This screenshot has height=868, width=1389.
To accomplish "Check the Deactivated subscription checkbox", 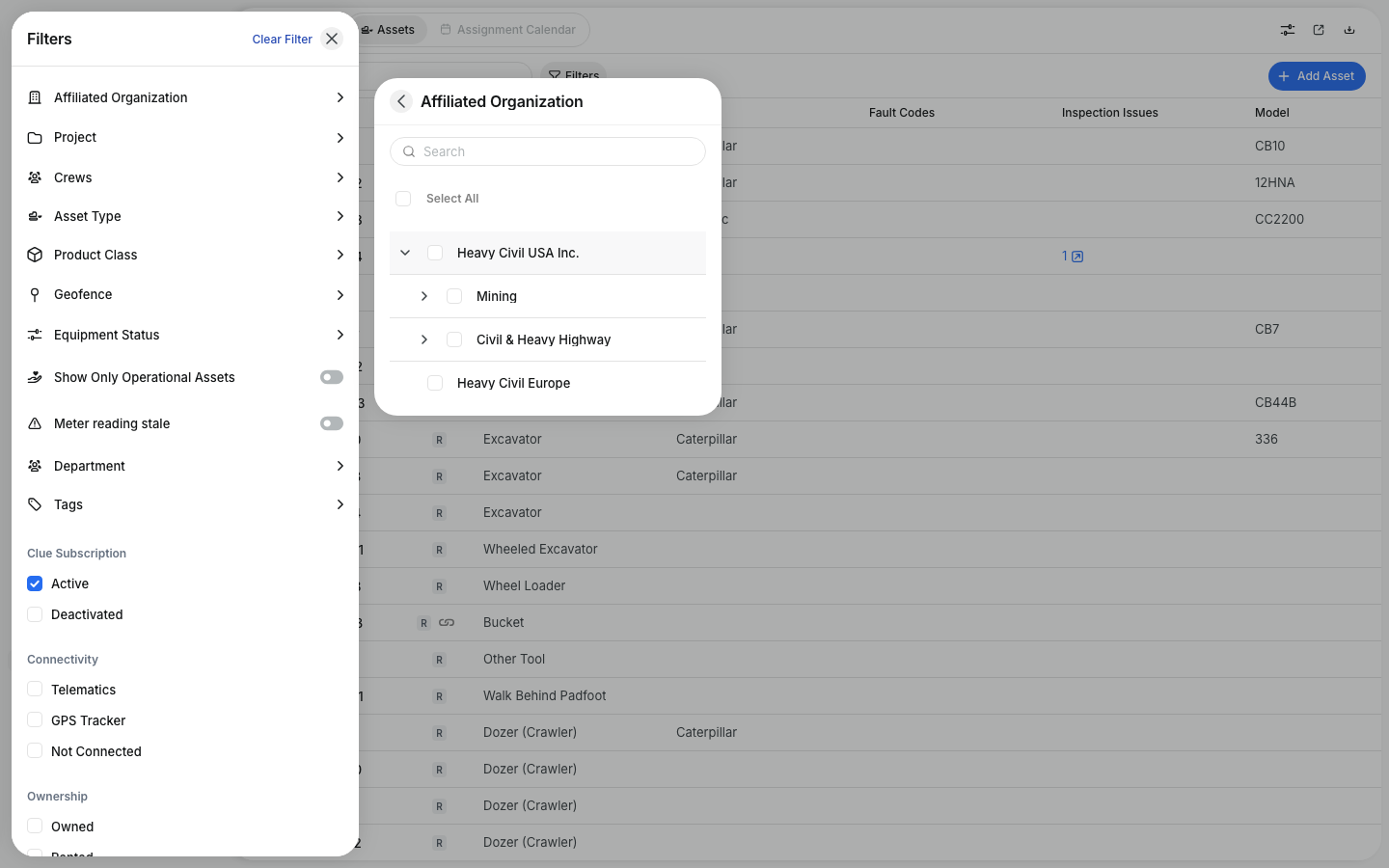I will pos(35,614).
